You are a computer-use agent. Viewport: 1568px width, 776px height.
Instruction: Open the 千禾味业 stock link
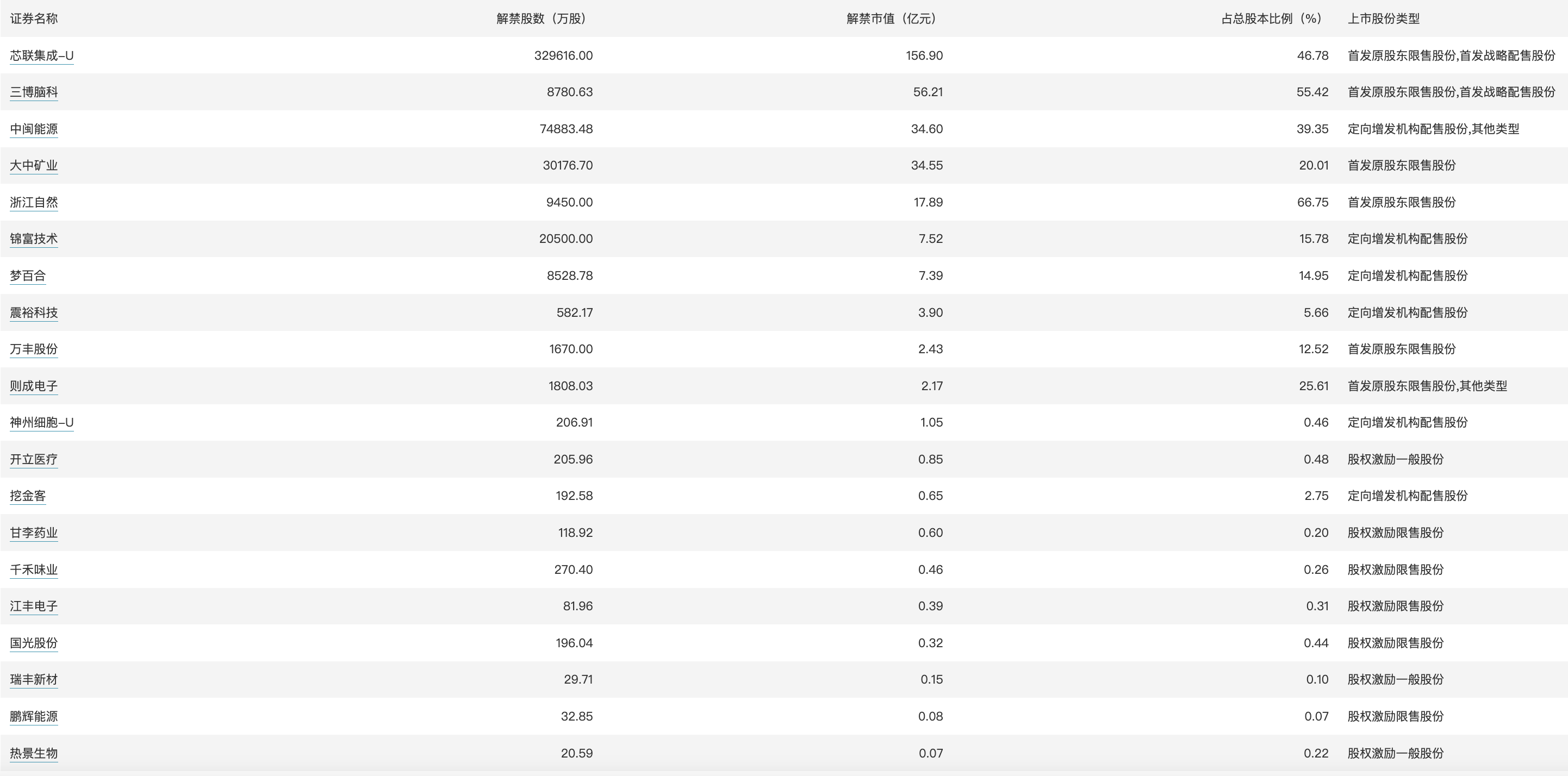(34, 570)
